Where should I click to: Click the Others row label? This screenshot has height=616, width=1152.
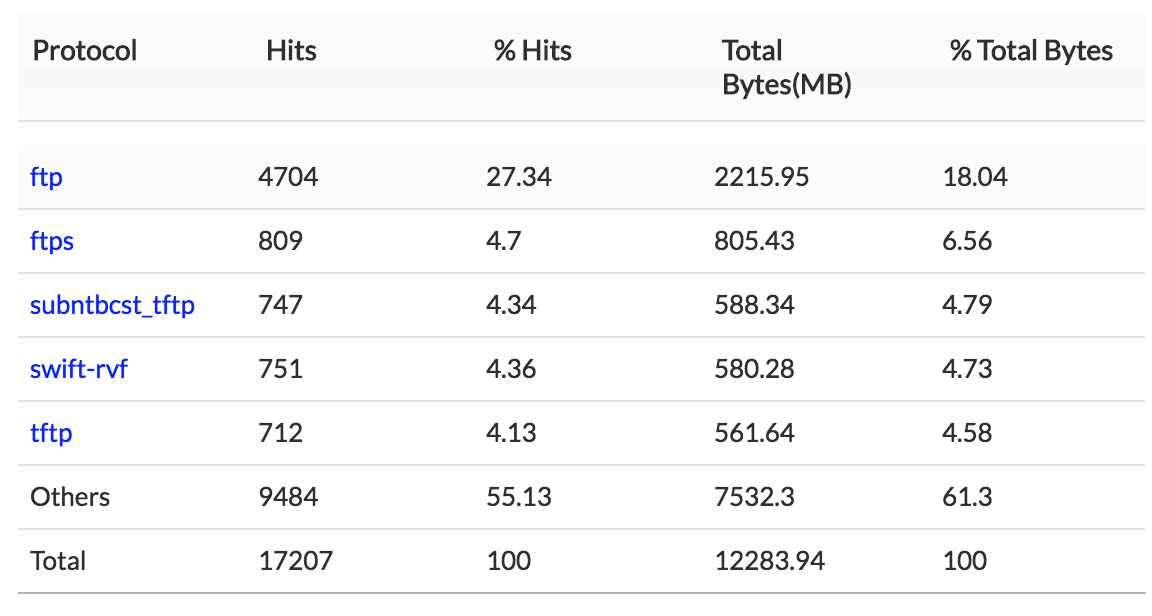pyautogui.click(x=70, y=497)
